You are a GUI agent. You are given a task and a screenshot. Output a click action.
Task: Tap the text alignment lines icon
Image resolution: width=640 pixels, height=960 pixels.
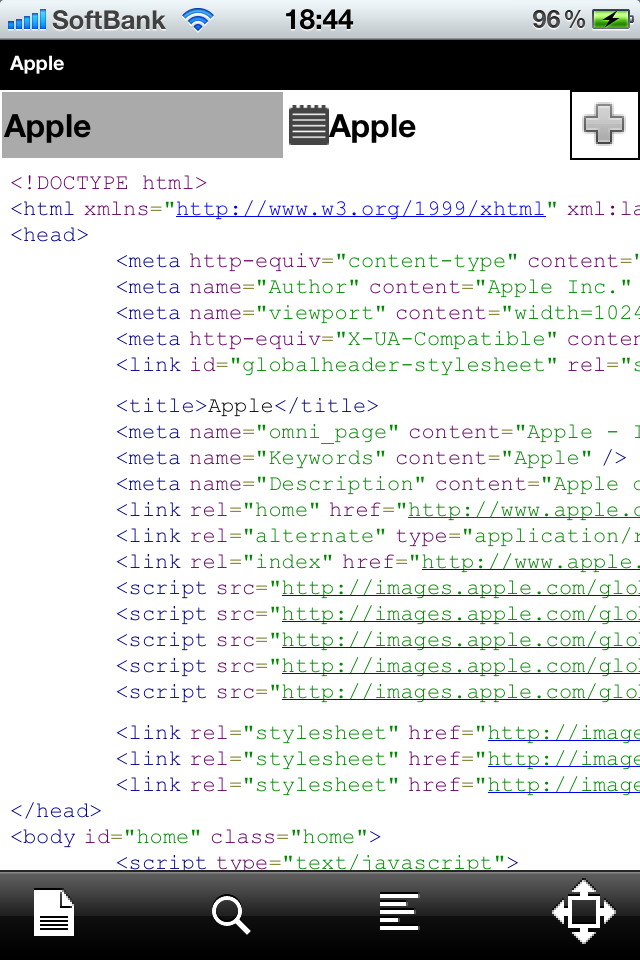point(399,912)
